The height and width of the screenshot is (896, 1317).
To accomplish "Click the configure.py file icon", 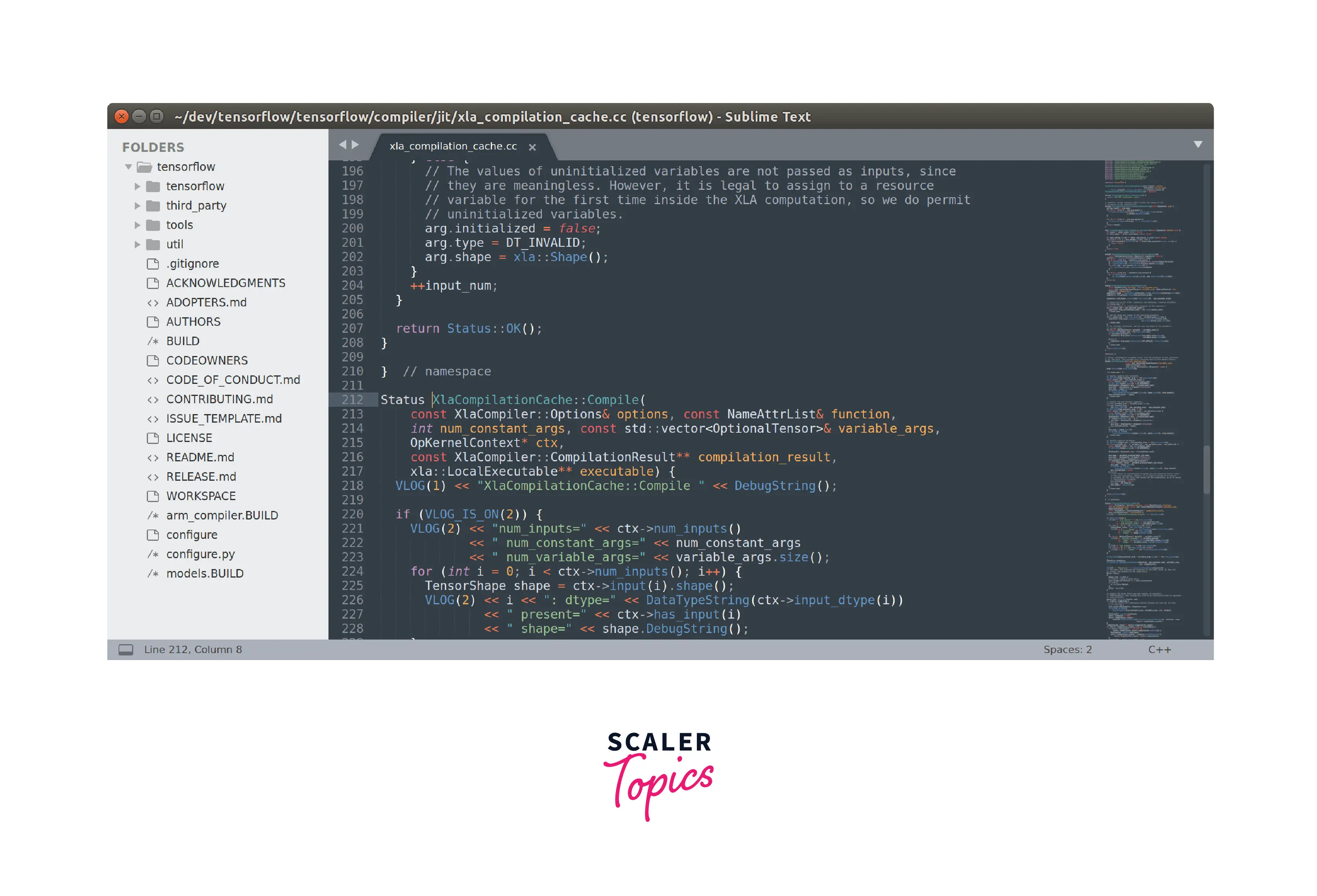I will (x=153, y=554).
